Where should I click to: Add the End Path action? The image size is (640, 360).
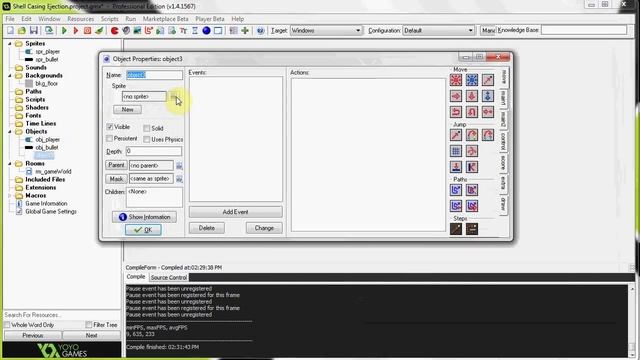(472, 190)
